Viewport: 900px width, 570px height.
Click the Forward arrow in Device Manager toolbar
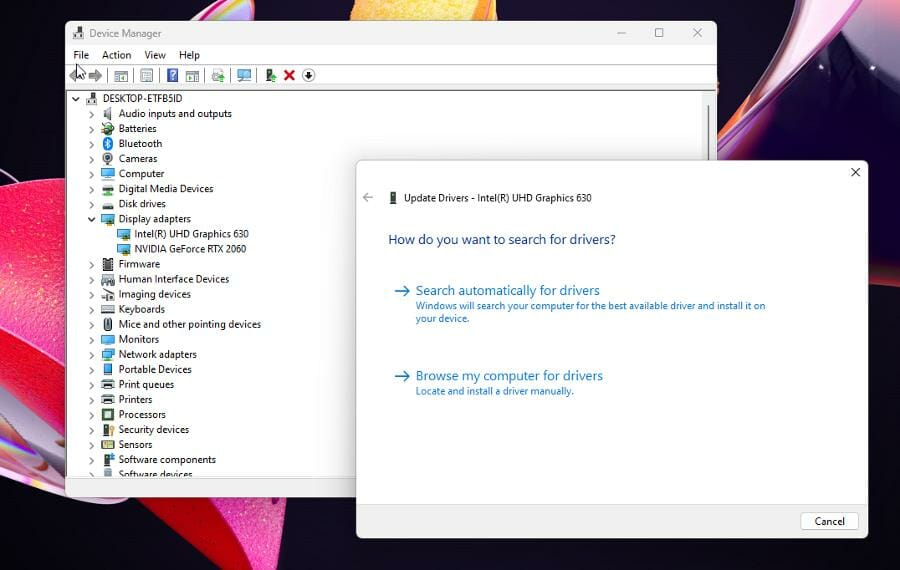(95, 75)
